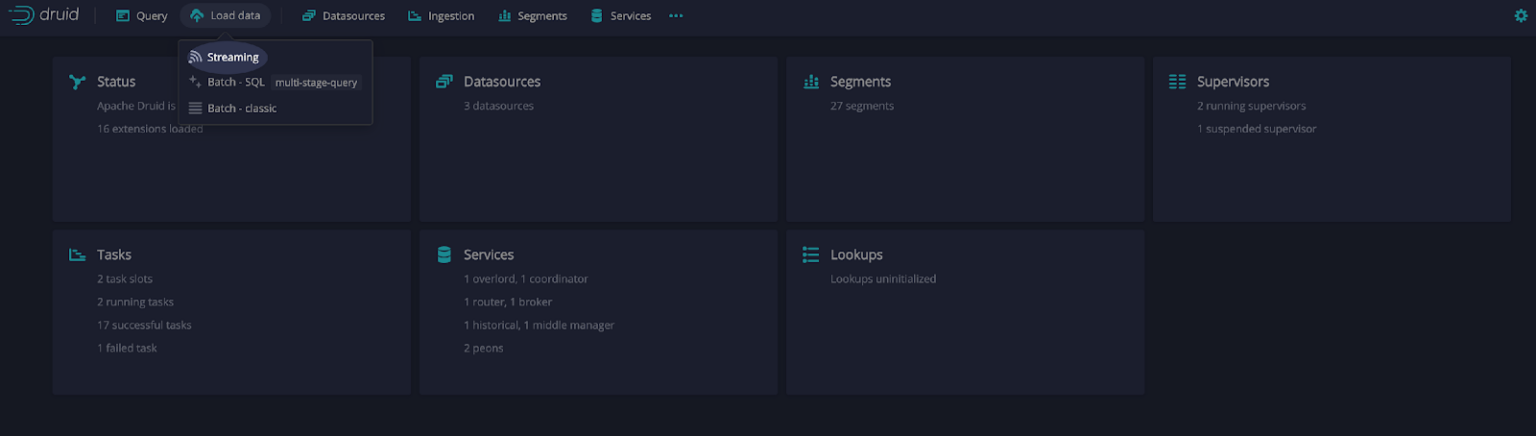1536x436 pixels.
Task: Open Segments from the top navigation
Action: coord(532,16)
